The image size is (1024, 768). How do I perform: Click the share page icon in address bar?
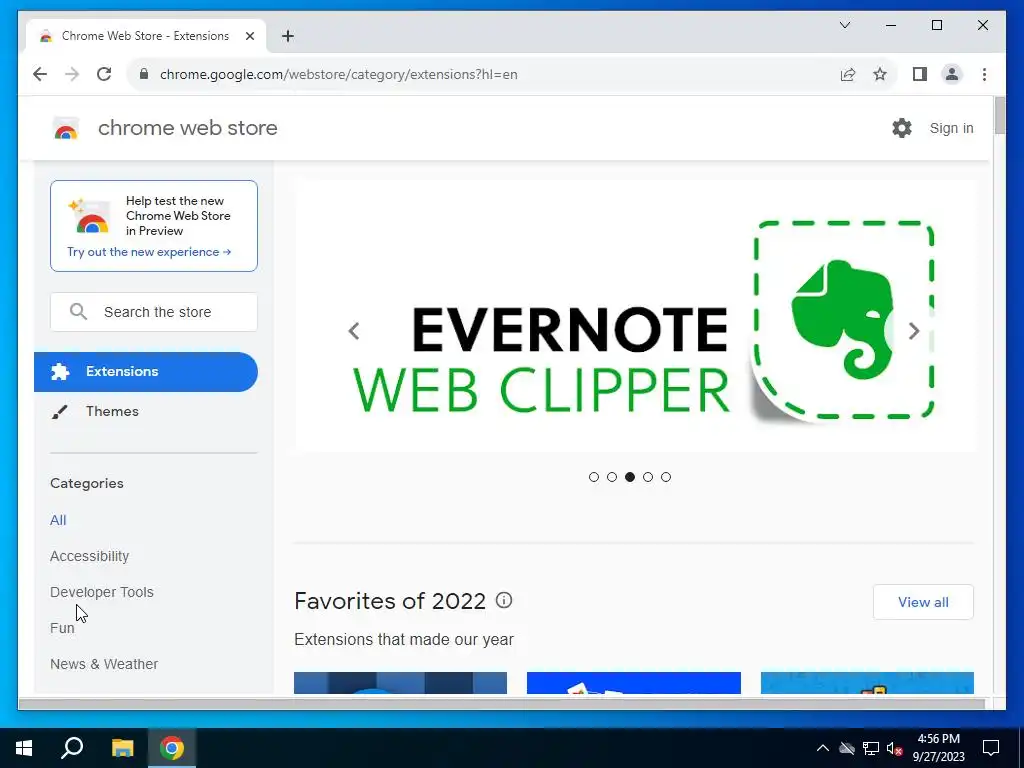(x=848, y=74)
